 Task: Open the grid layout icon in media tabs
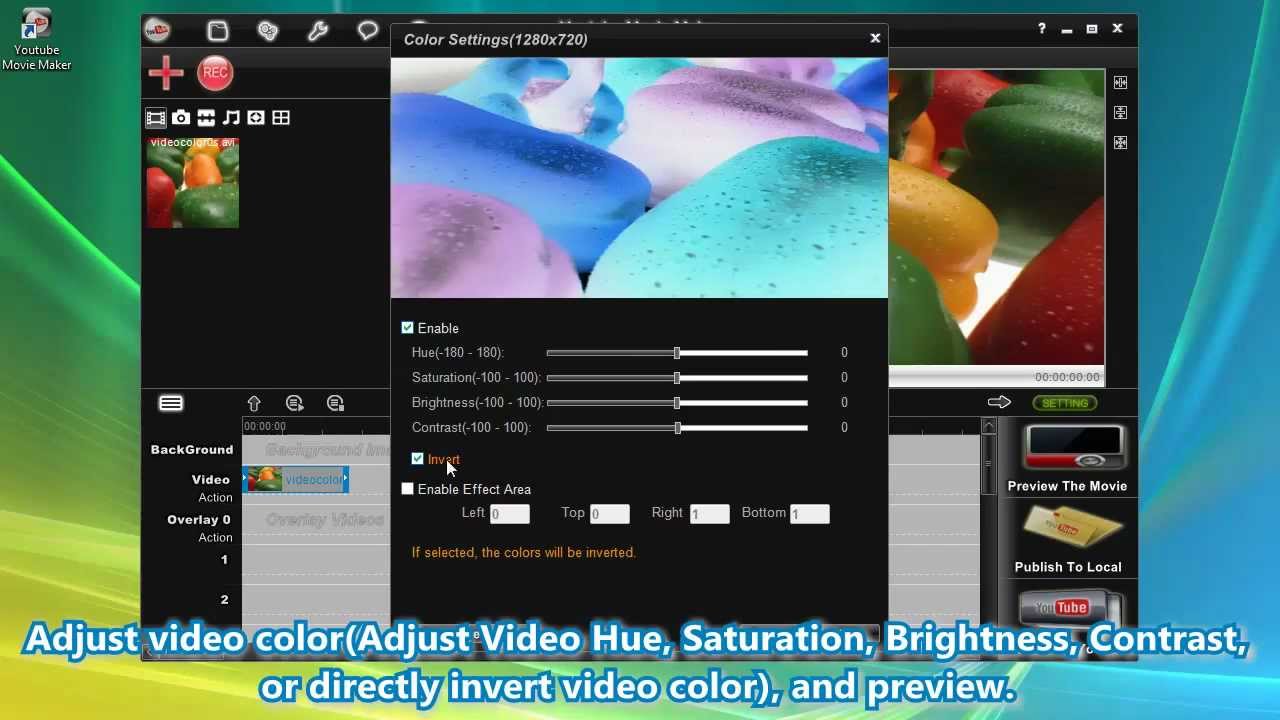pyautogui.click(x=281, y=118)
